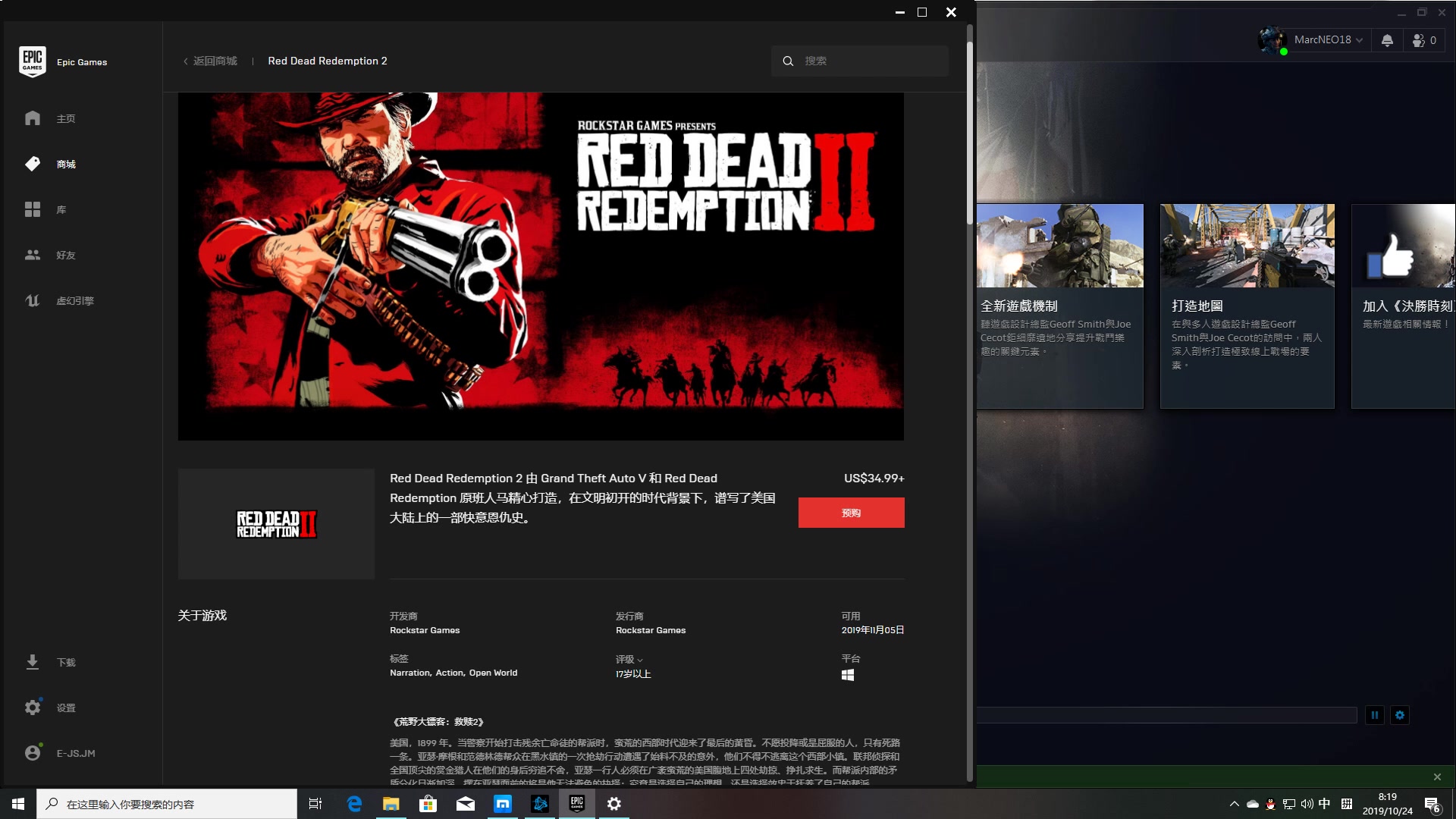
Task: Click the E-JS.JM account name label
Action: point(76,754)
